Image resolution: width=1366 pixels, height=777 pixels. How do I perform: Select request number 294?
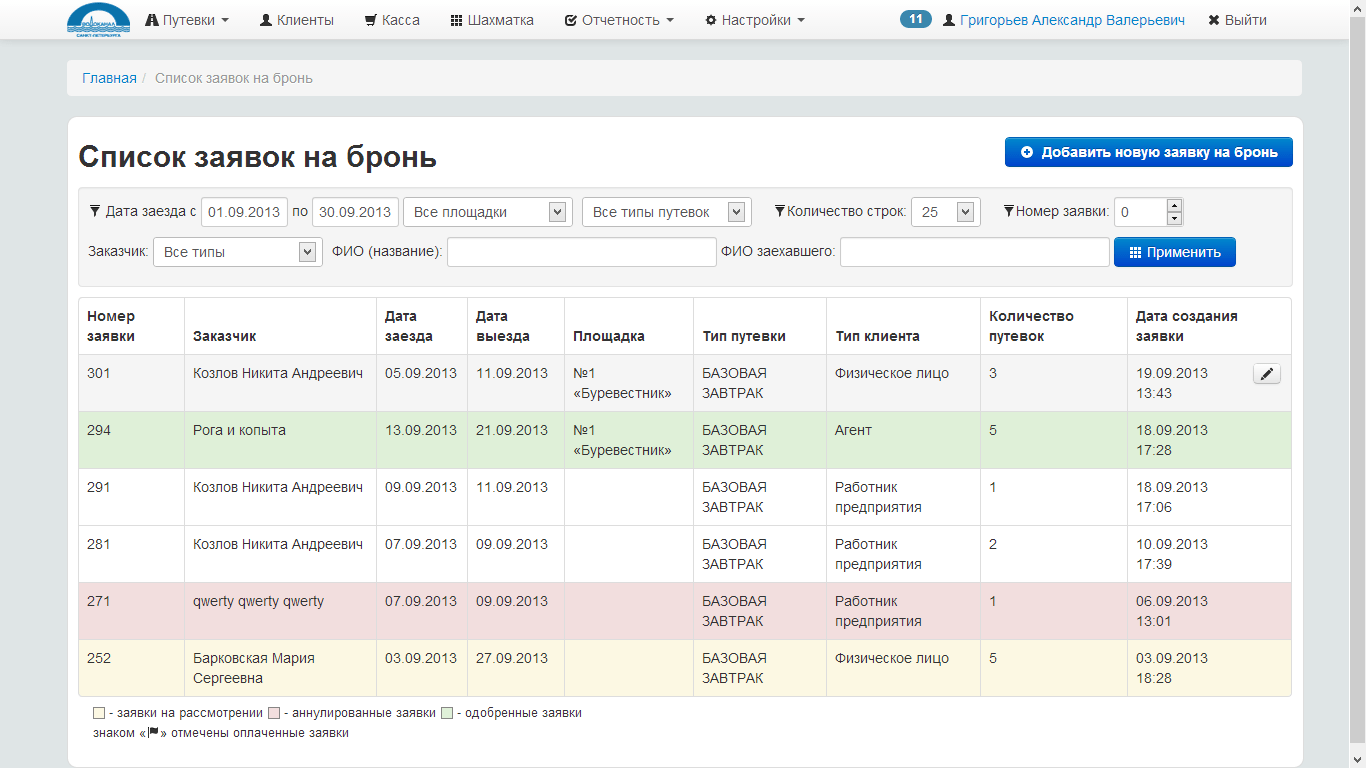point(99,430)
